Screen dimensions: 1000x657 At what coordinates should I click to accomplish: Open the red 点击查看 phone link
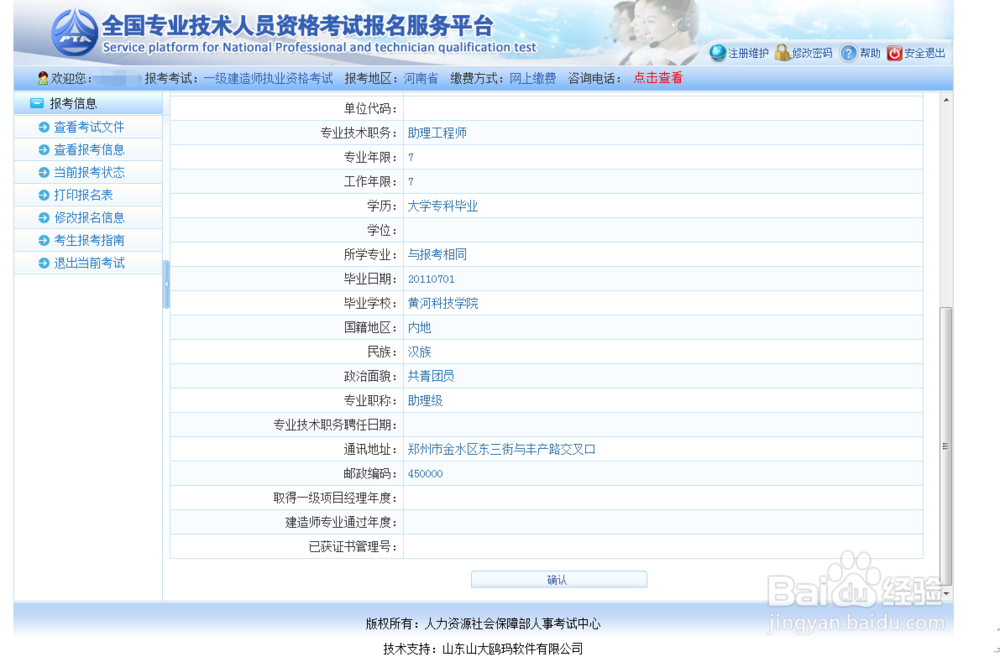(657, 77)
